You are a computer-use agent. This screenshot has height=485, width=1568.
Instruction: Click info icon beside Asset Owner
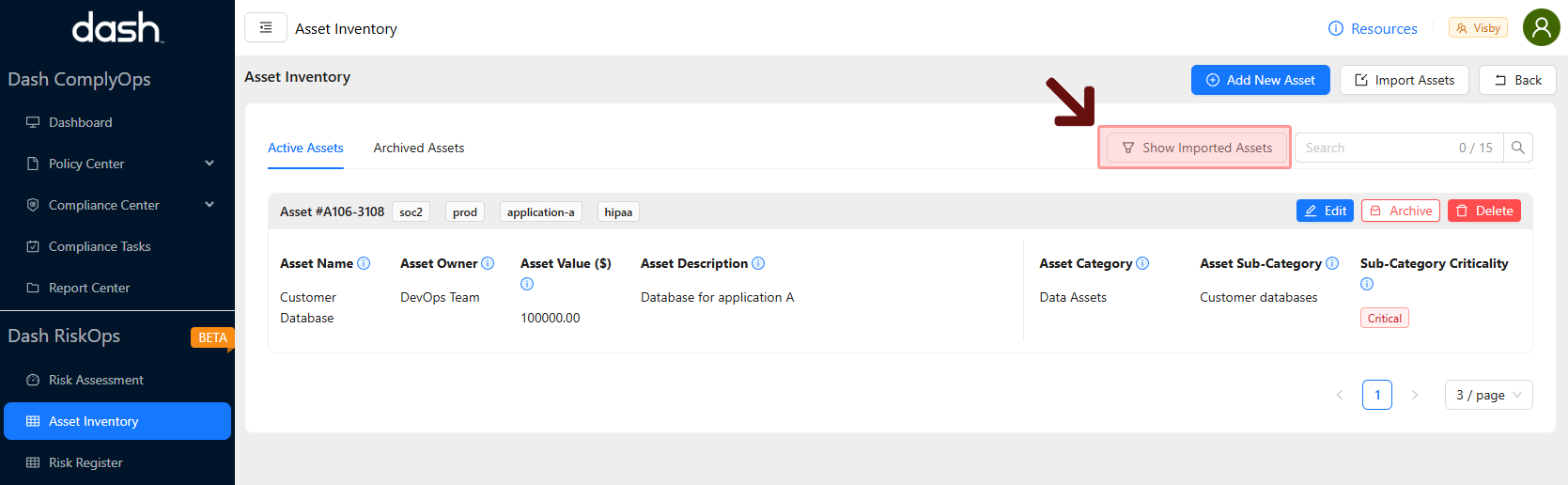(x=488, y=263)
